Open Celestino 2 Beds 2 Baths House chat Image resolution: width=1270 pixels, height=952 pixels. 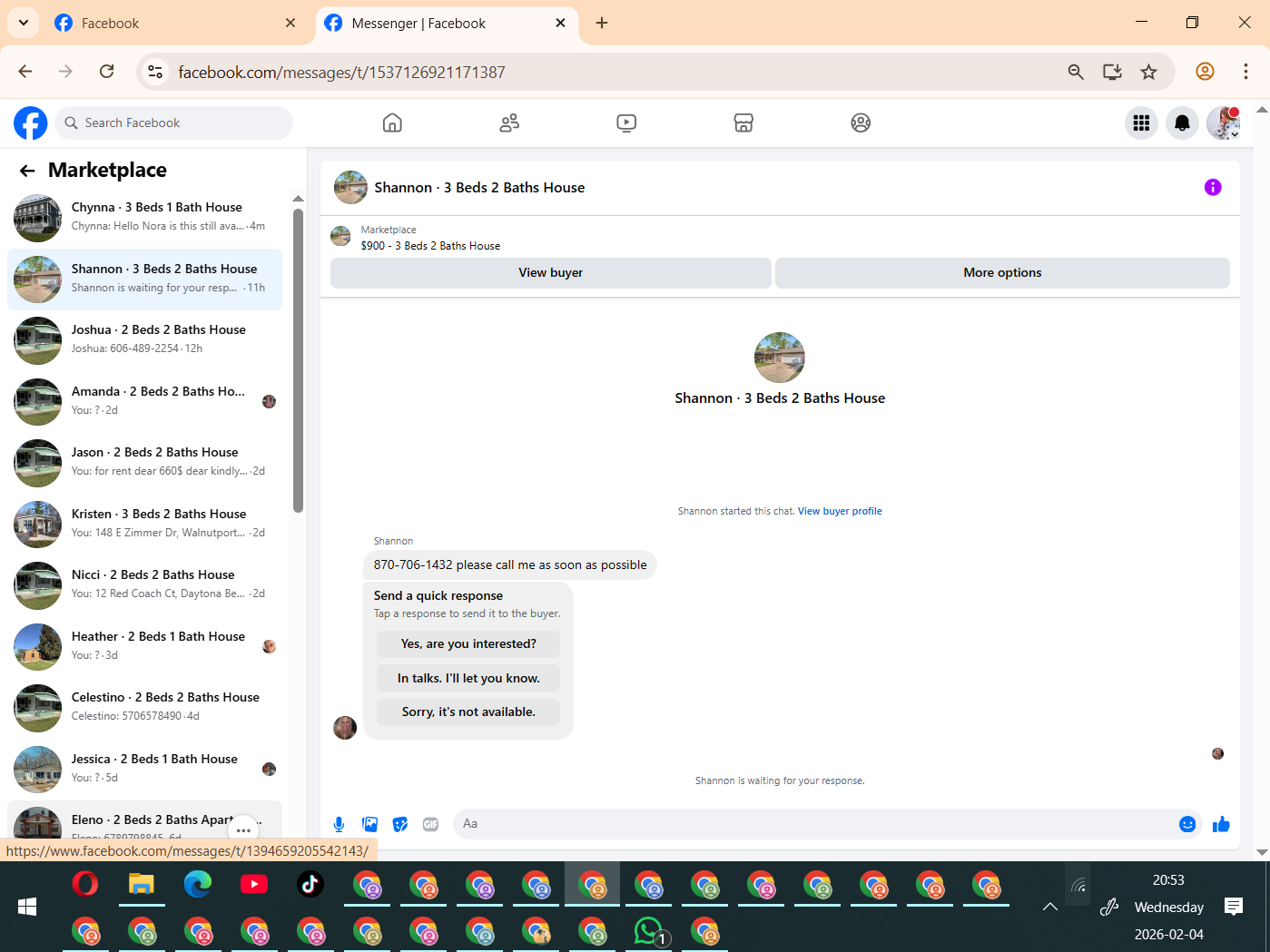[145, 708]
